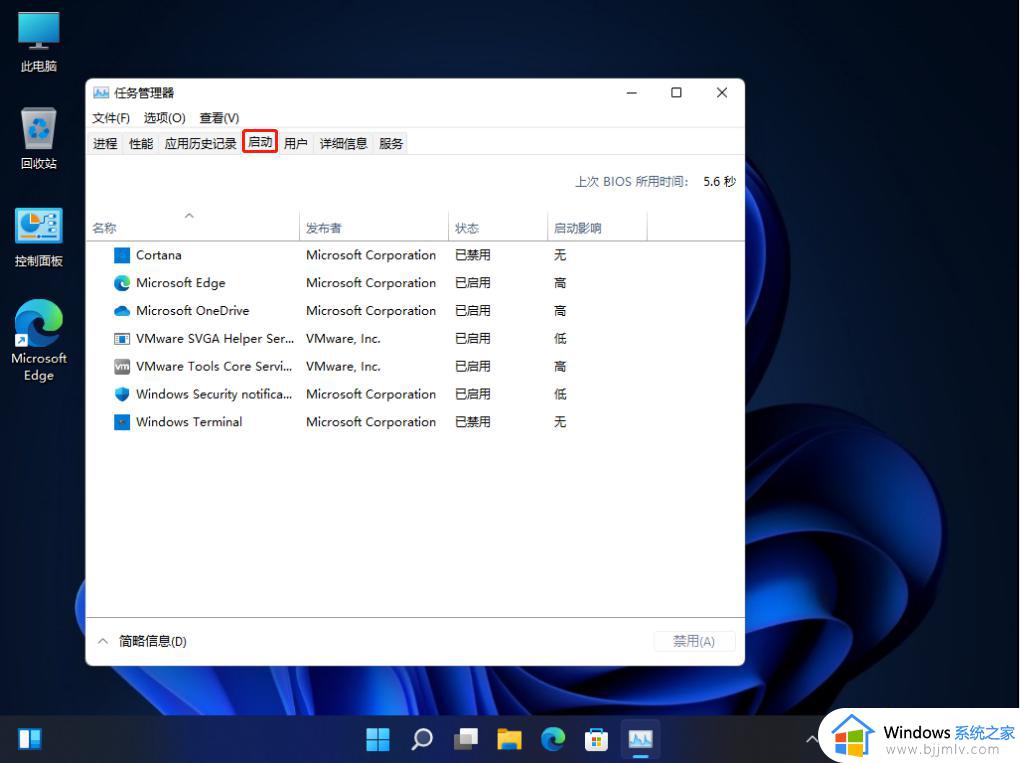Viewport: 1020px width, 763px height.
Task: Open the 查看(V) menu
Action: click(x=219, y=118)
